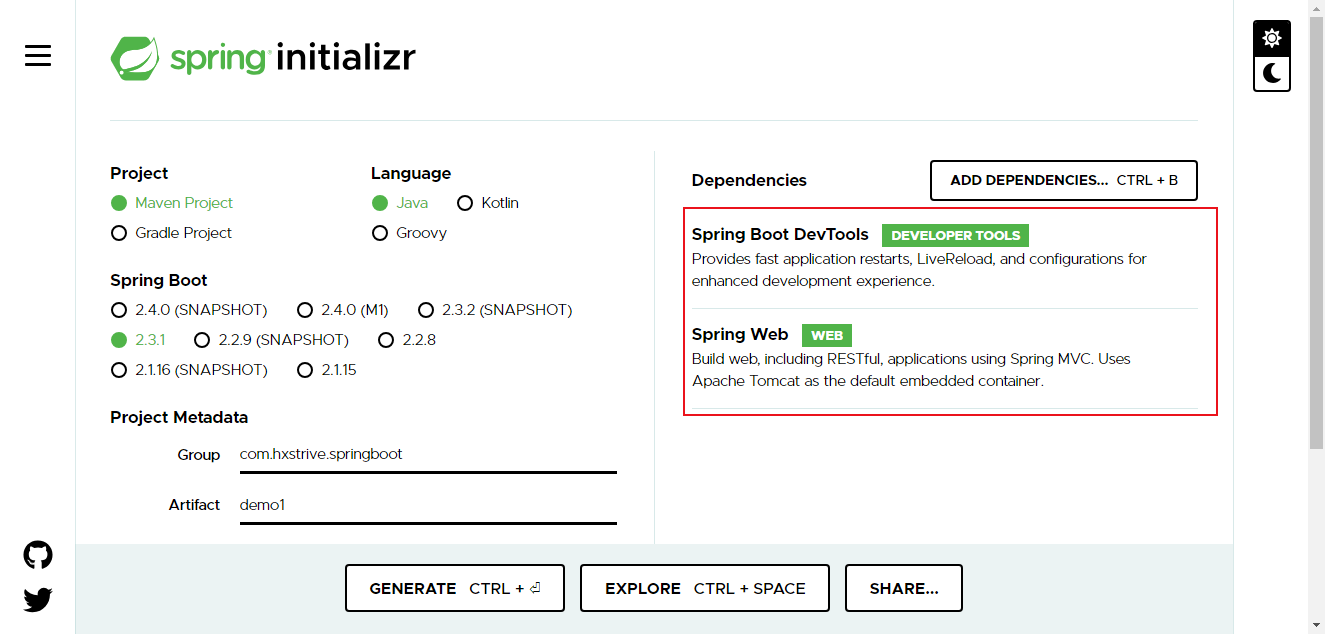Click the Add Dependencies button

click(x=1063, y=180)
